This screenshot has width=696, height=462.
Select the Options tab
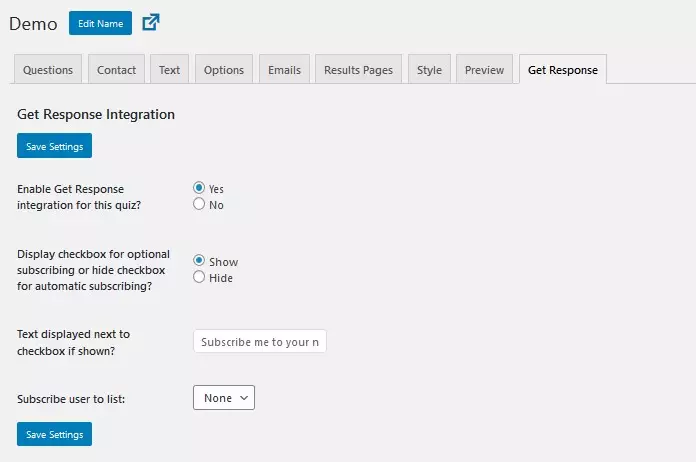point(224,70)
